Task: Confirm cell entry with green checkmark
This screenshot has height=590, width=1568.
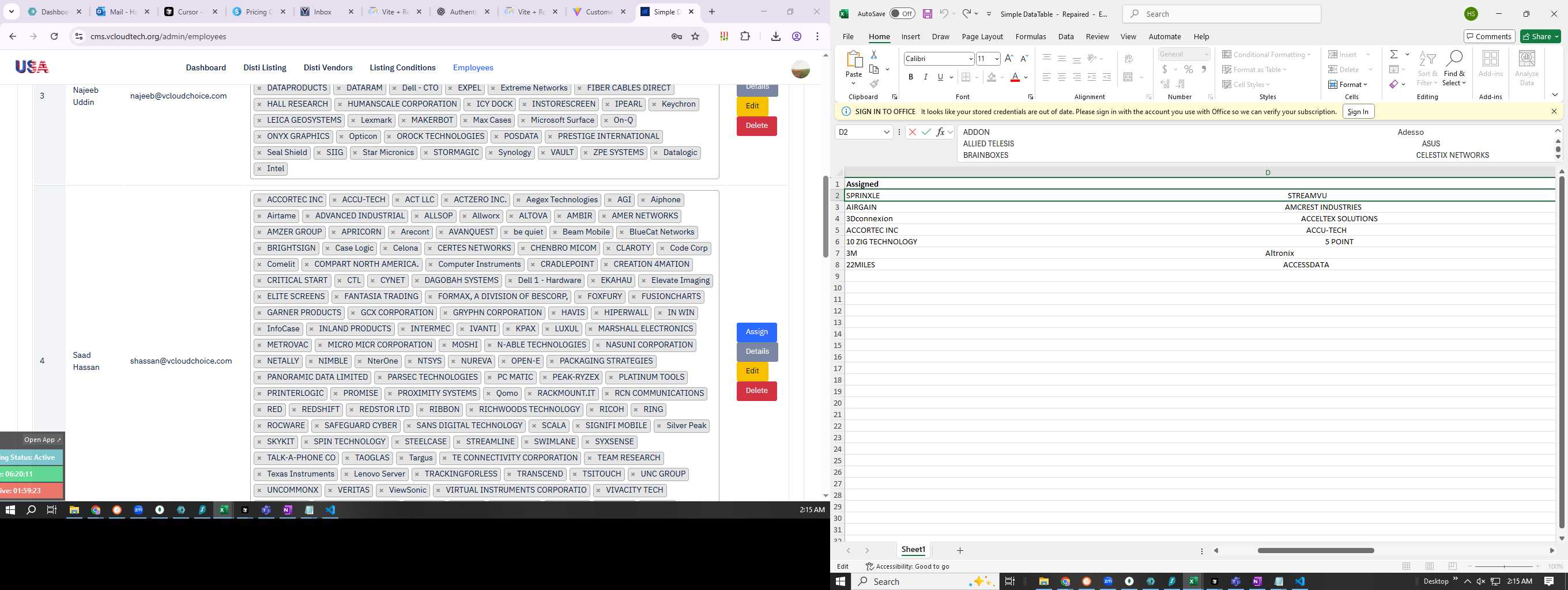Action: [926, 132]
